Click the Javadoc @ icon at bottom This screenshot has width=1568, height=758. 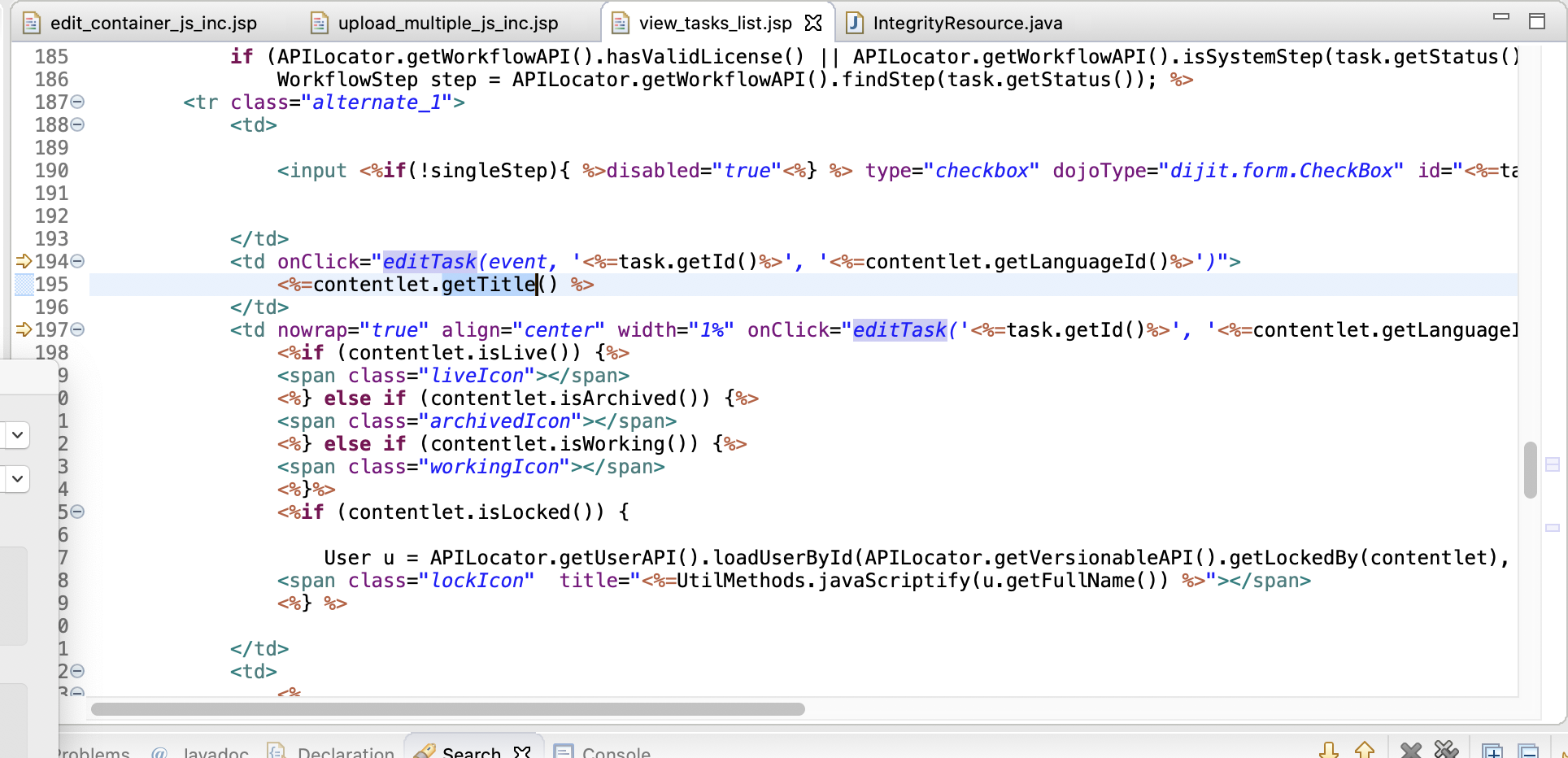[x=159, y=752]
